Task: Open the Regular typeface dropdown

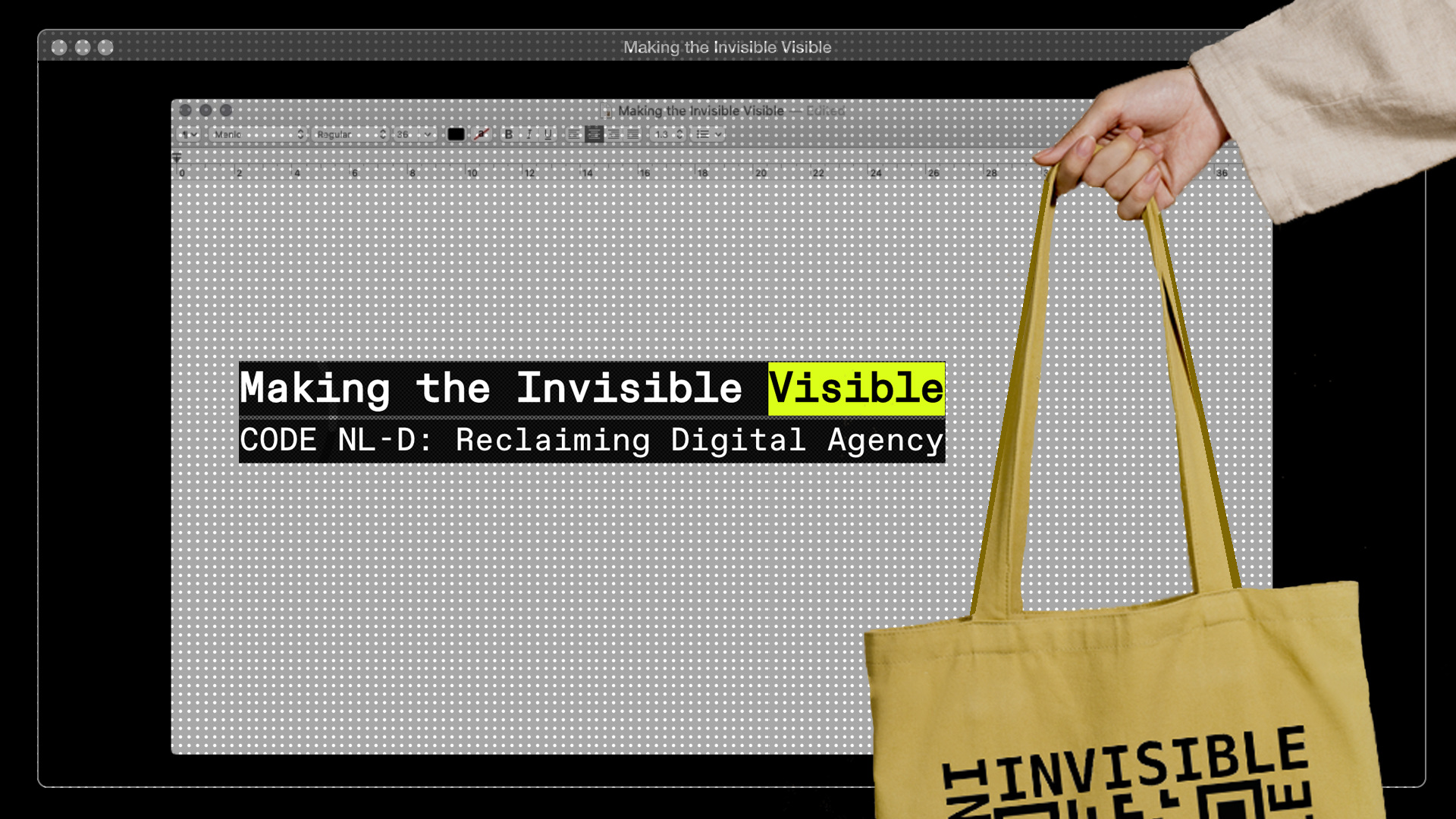Action: [x=350, y=134]
